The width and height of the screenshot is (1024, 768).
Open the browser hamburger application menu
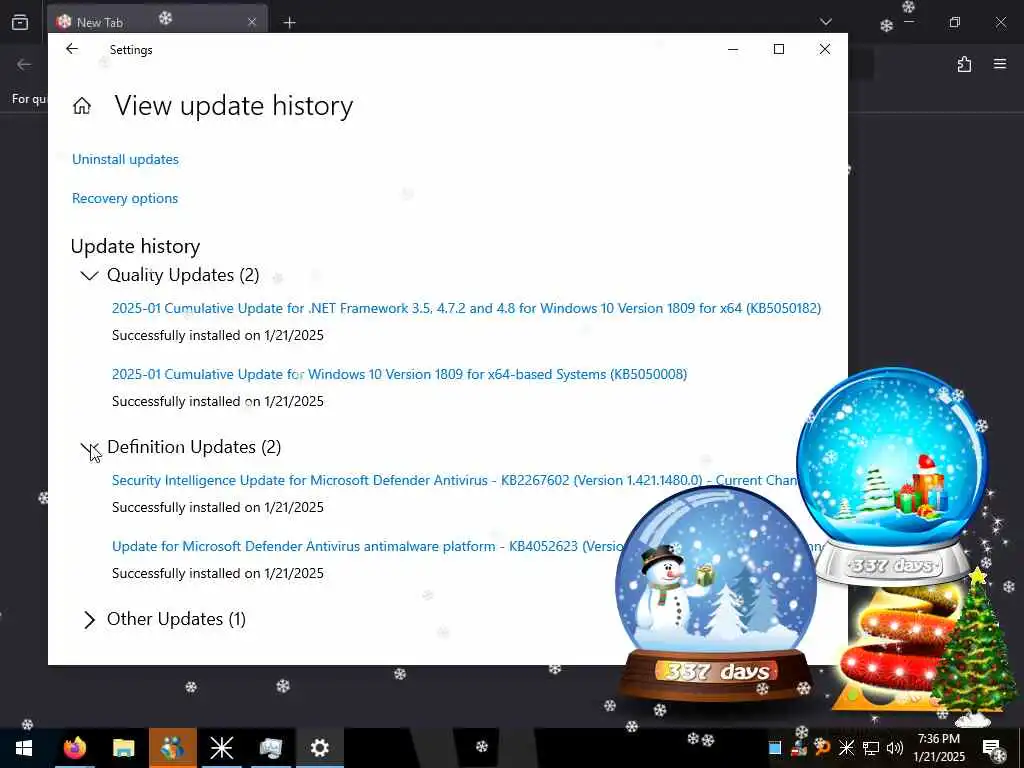tap(1000, 64)
